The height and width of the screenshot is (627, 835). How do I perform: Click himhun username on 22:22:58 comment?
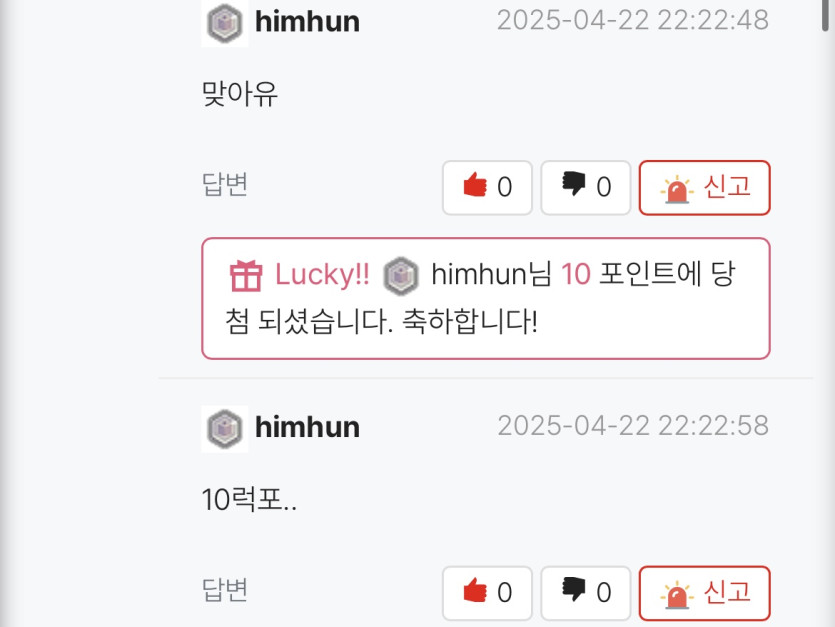(307, 427)
